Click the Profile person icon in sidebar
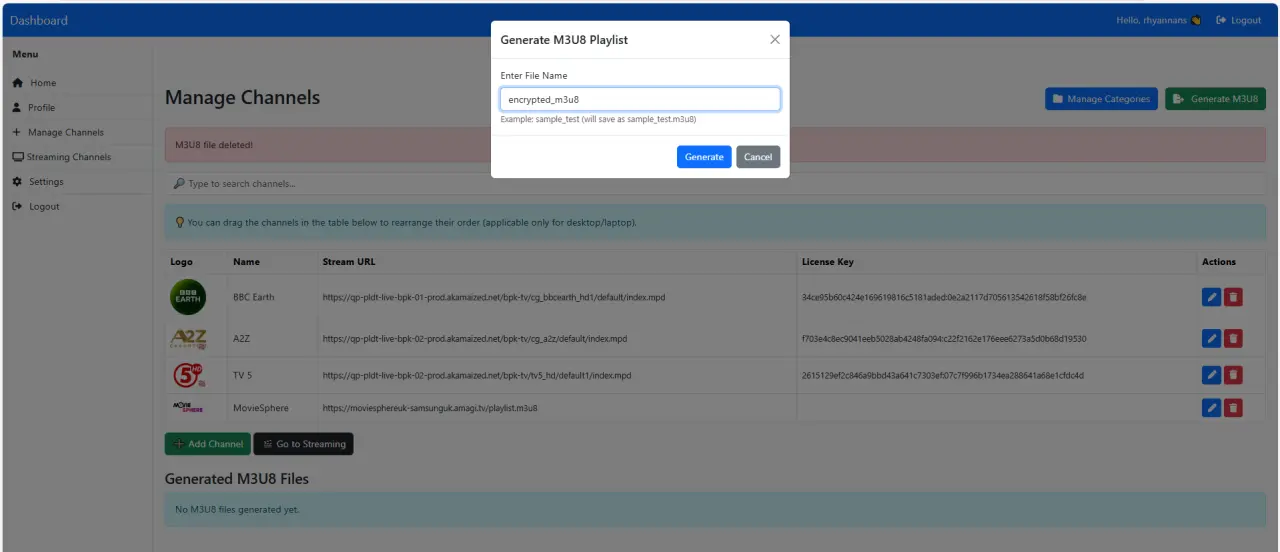Image resolution: width=1280 pixels, height=552 pixels. [17, 107]
